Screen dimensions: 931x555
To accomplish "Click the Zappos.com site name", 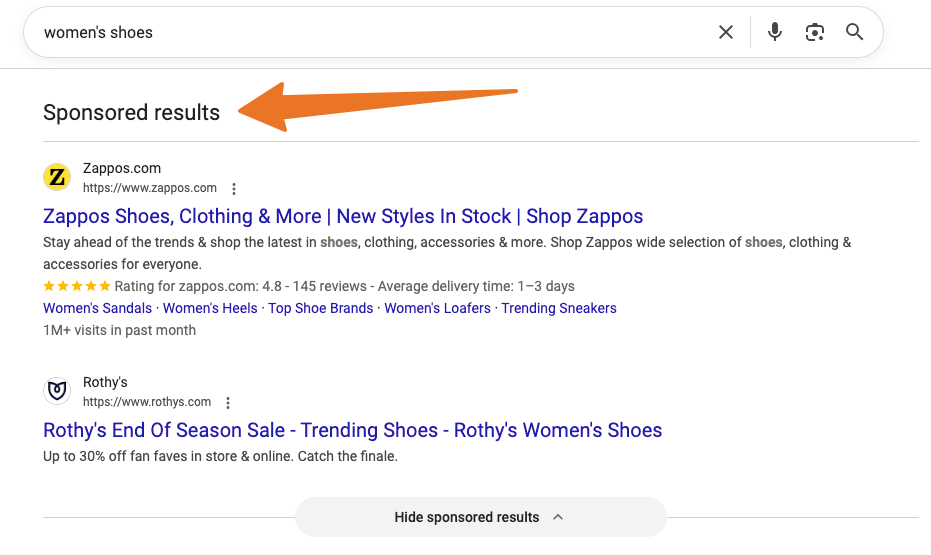I will click(x=122, y=168).
